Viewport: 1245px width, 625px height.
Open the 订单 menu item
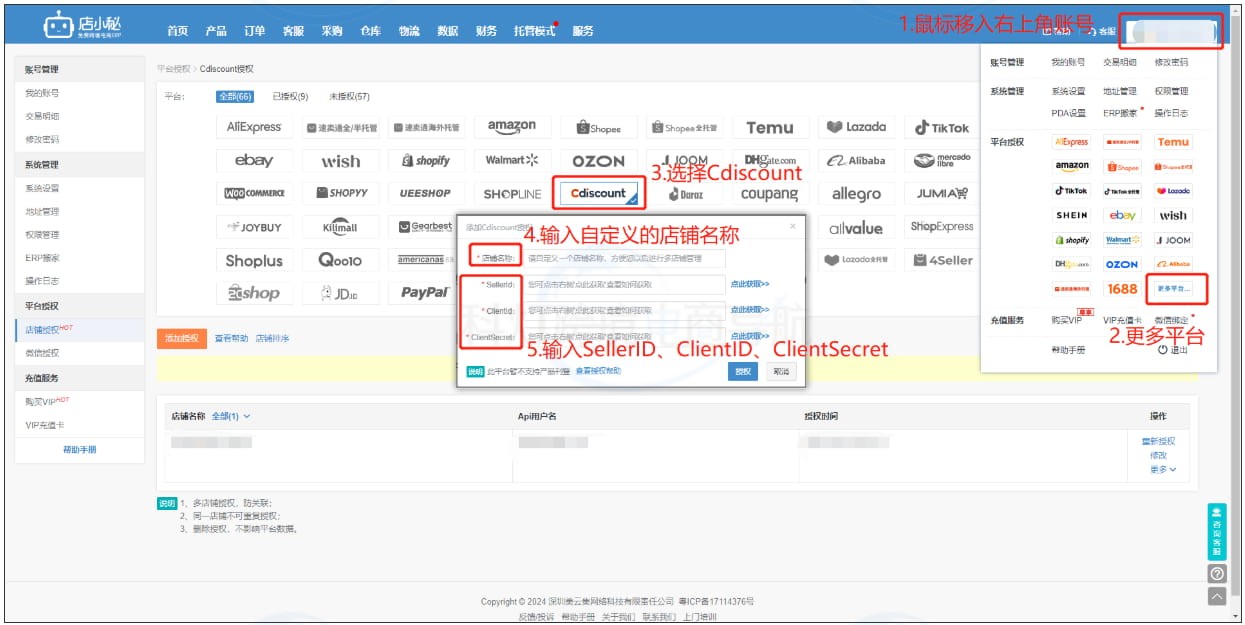coord(254,31)
